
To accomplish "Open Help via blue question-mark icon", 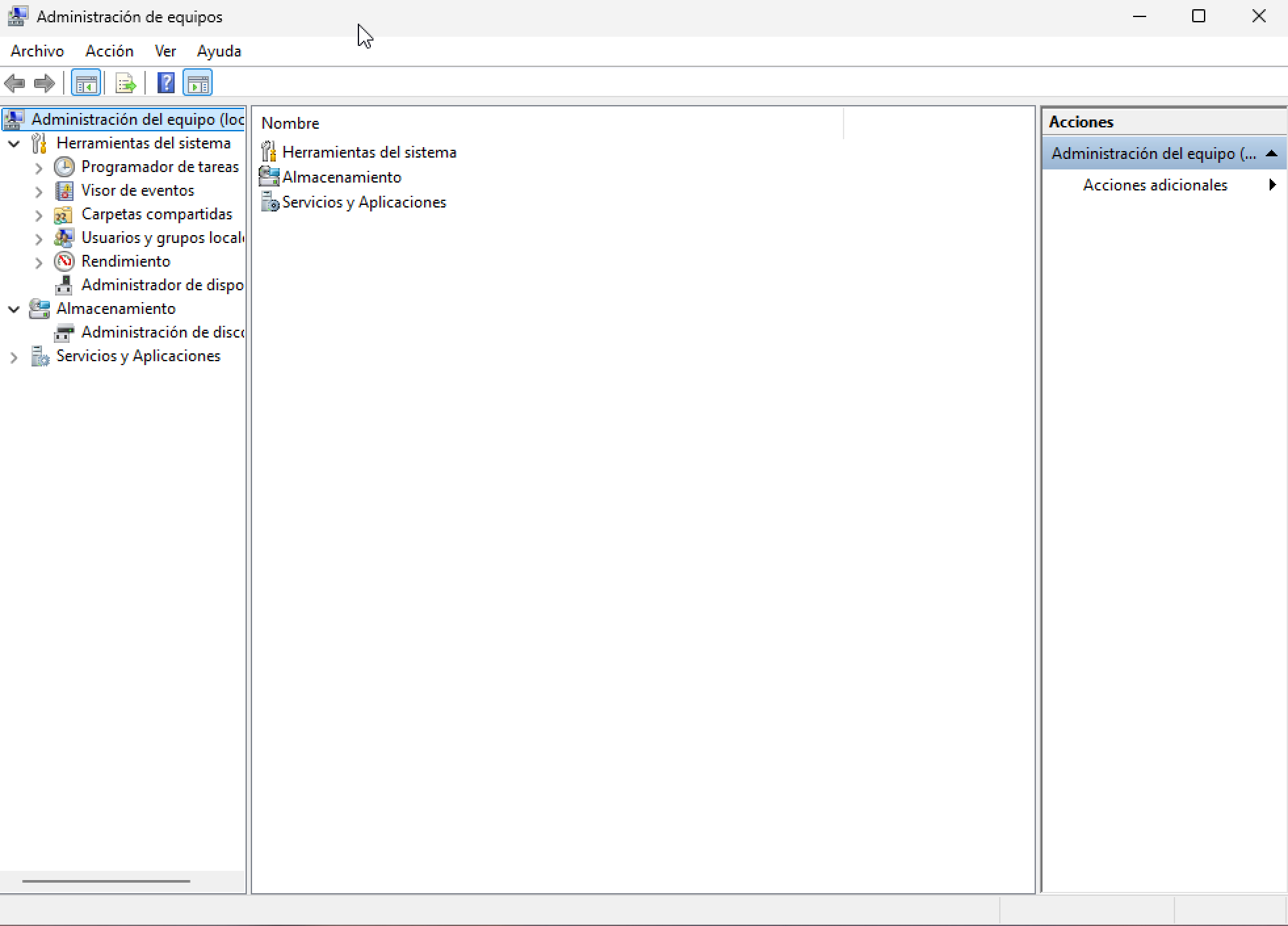I will 166,83.
